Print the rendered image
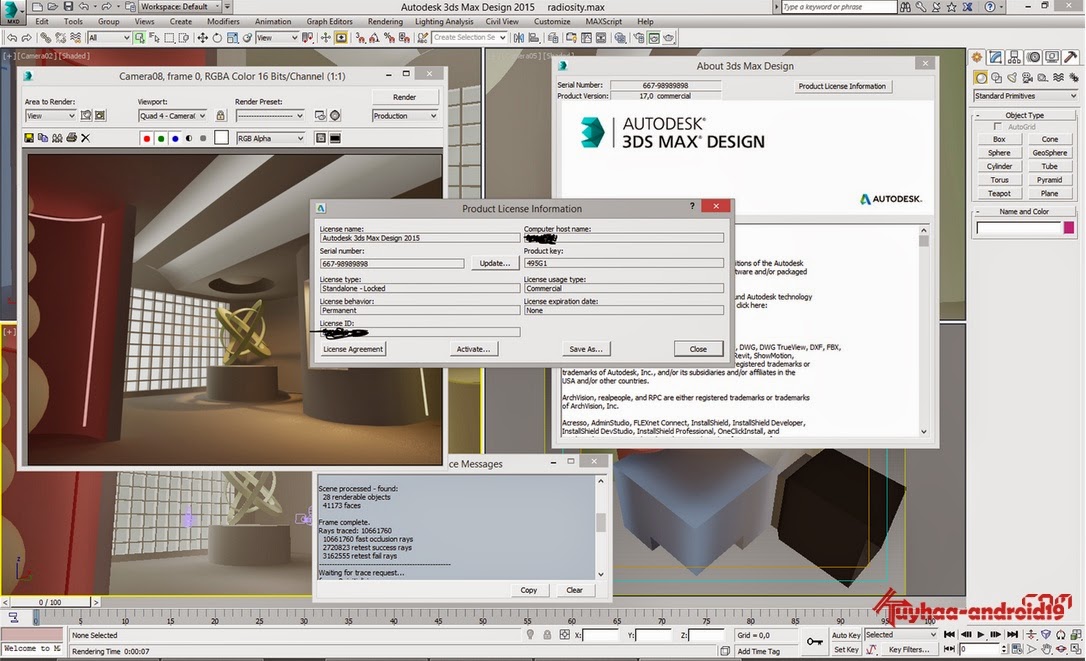Screen dimensions: 1086x661 click(71, 138)
